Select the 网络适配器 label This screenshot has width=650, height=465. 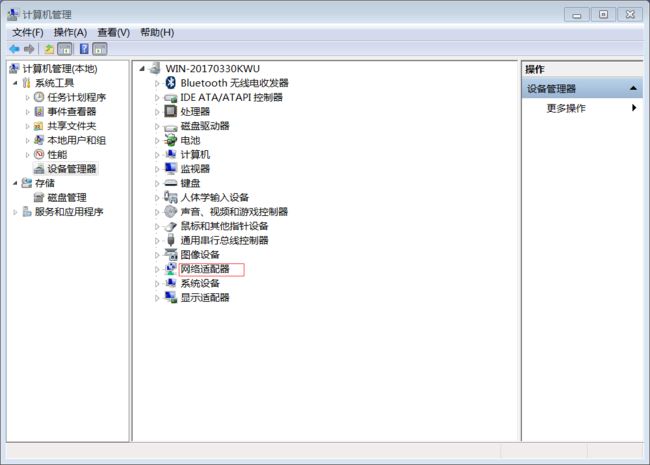(205, 269)
